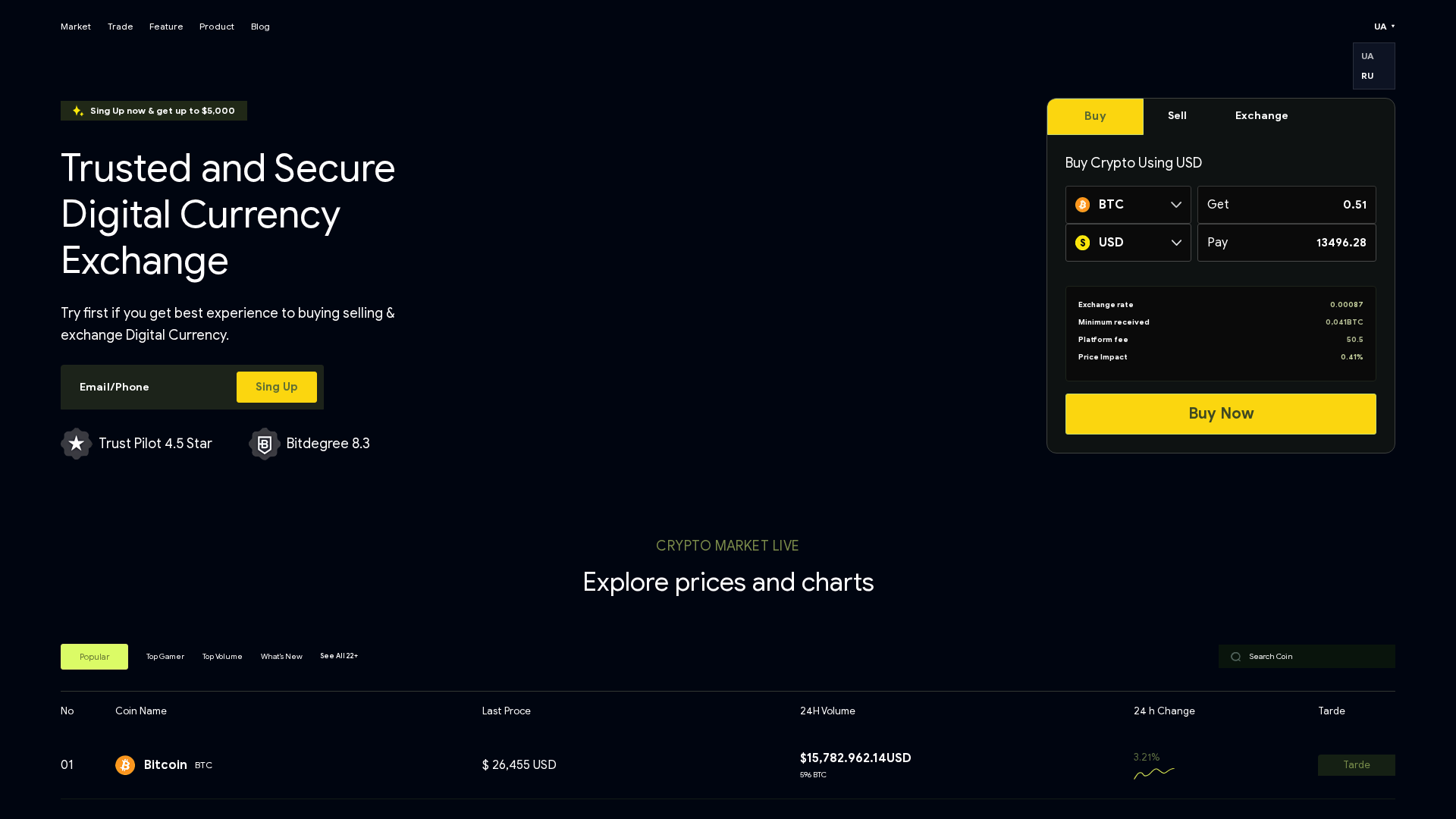Switch to the Buy tab
The width and height of the screenshot is (1456, 819).
click(x=1095, y=117)
